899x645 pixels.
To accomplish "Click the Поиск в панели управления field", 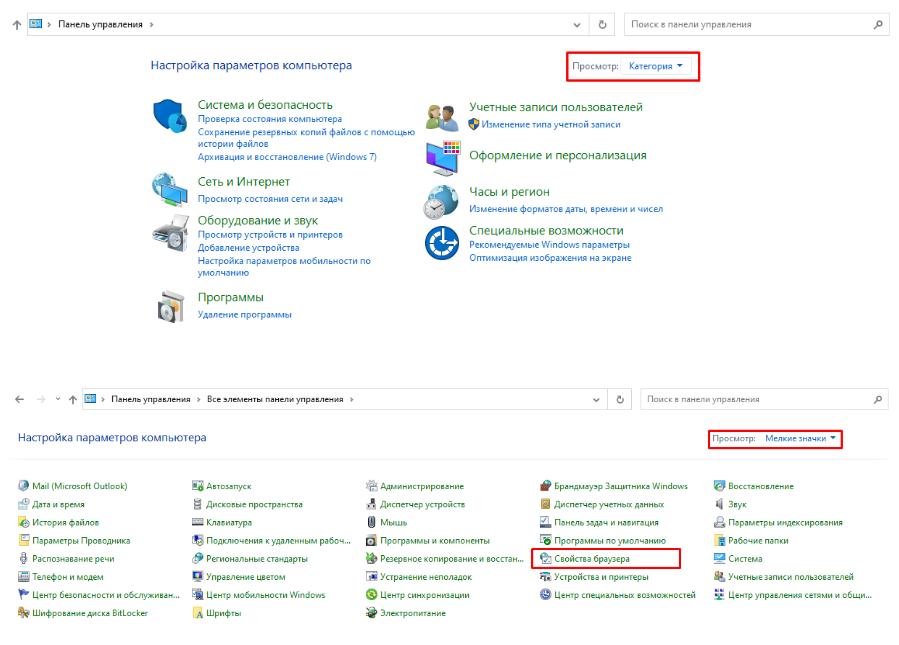I will coord(748,24).
